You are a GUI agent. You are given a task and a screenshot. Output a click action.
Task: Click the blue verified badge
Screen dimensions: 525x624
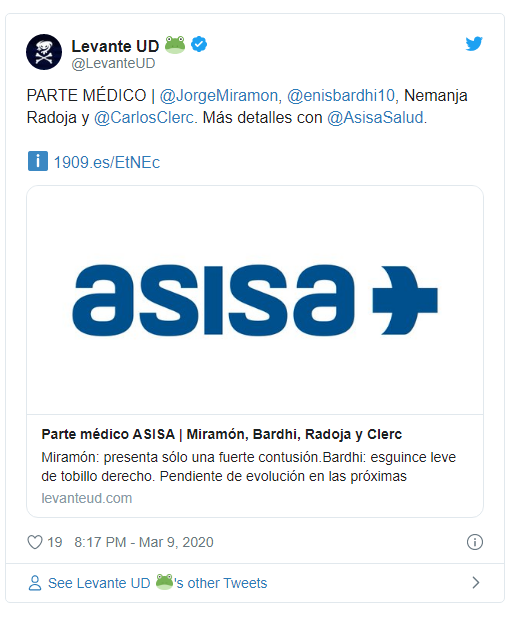199,44
